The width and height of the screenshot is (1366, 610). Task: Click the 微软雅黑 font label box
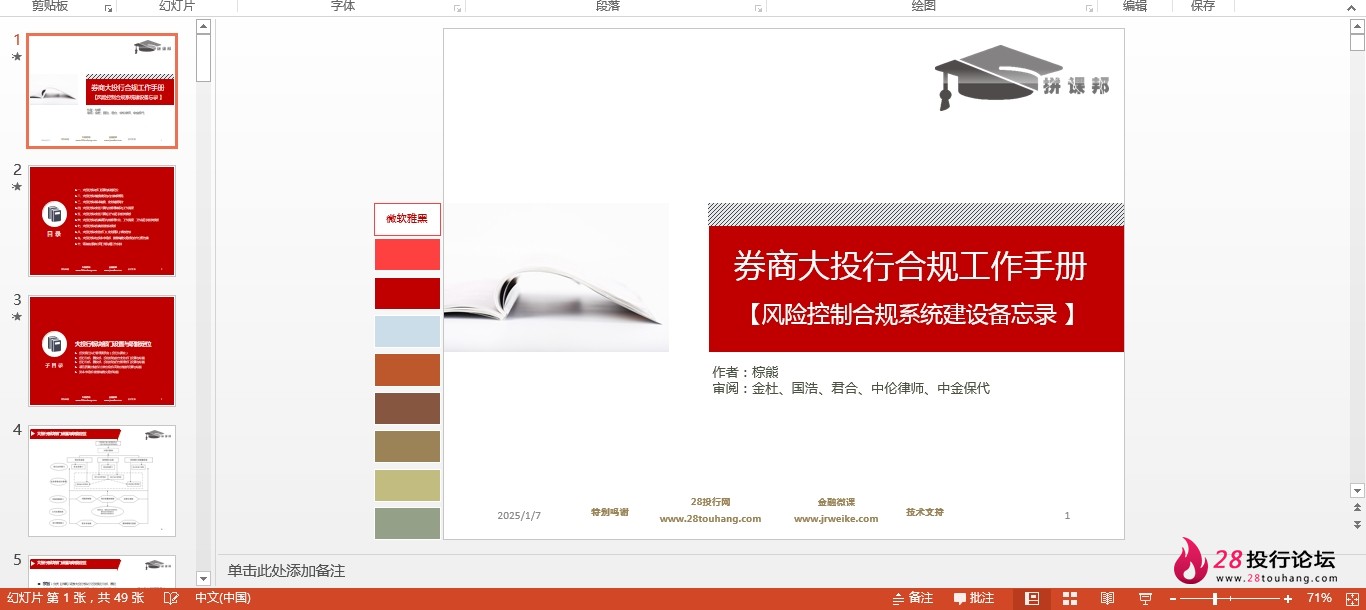tap(407, 219)
